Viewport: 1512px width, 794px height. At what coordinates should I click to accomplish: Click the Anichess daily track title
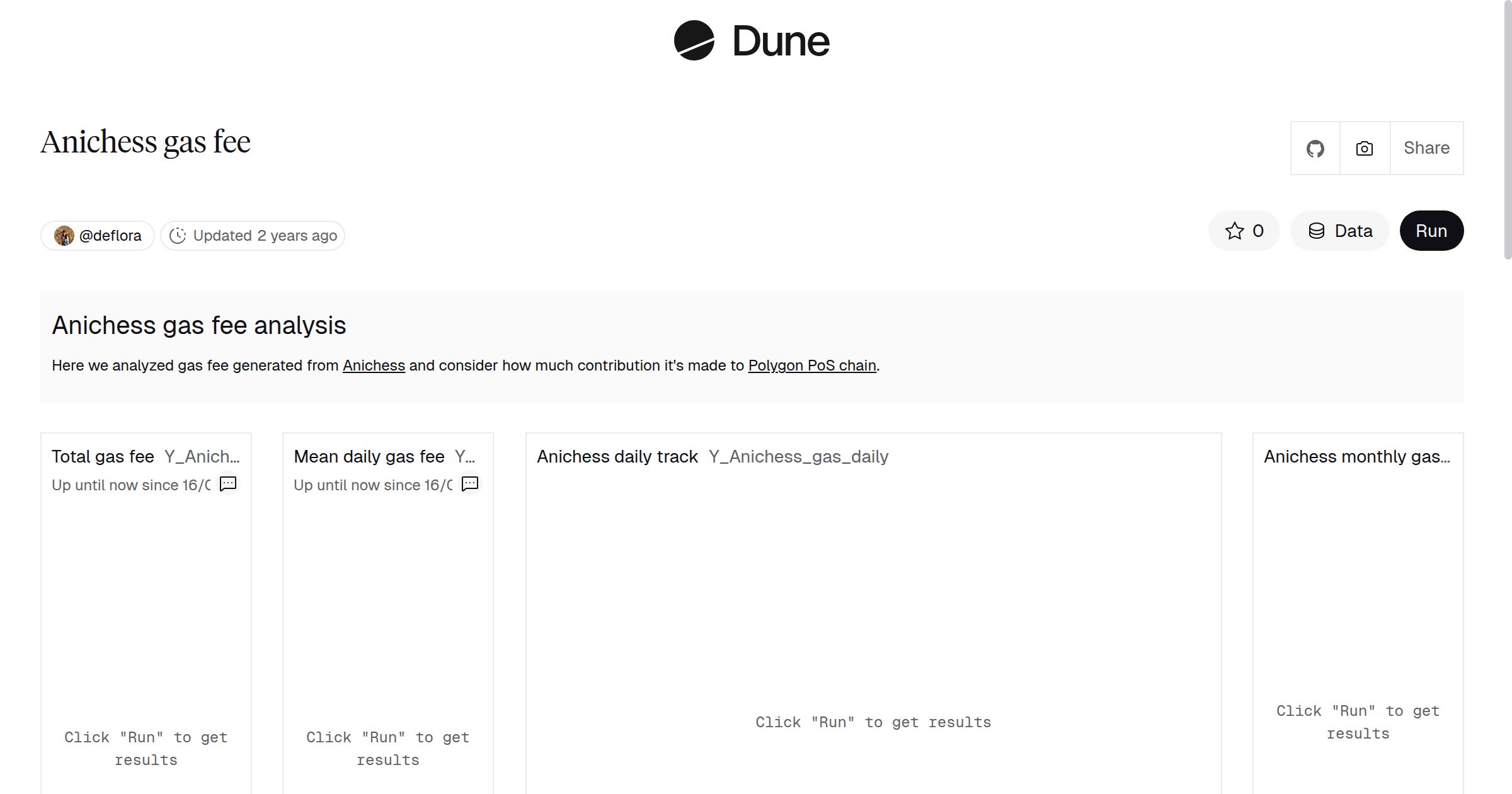[x=617, y=456]
